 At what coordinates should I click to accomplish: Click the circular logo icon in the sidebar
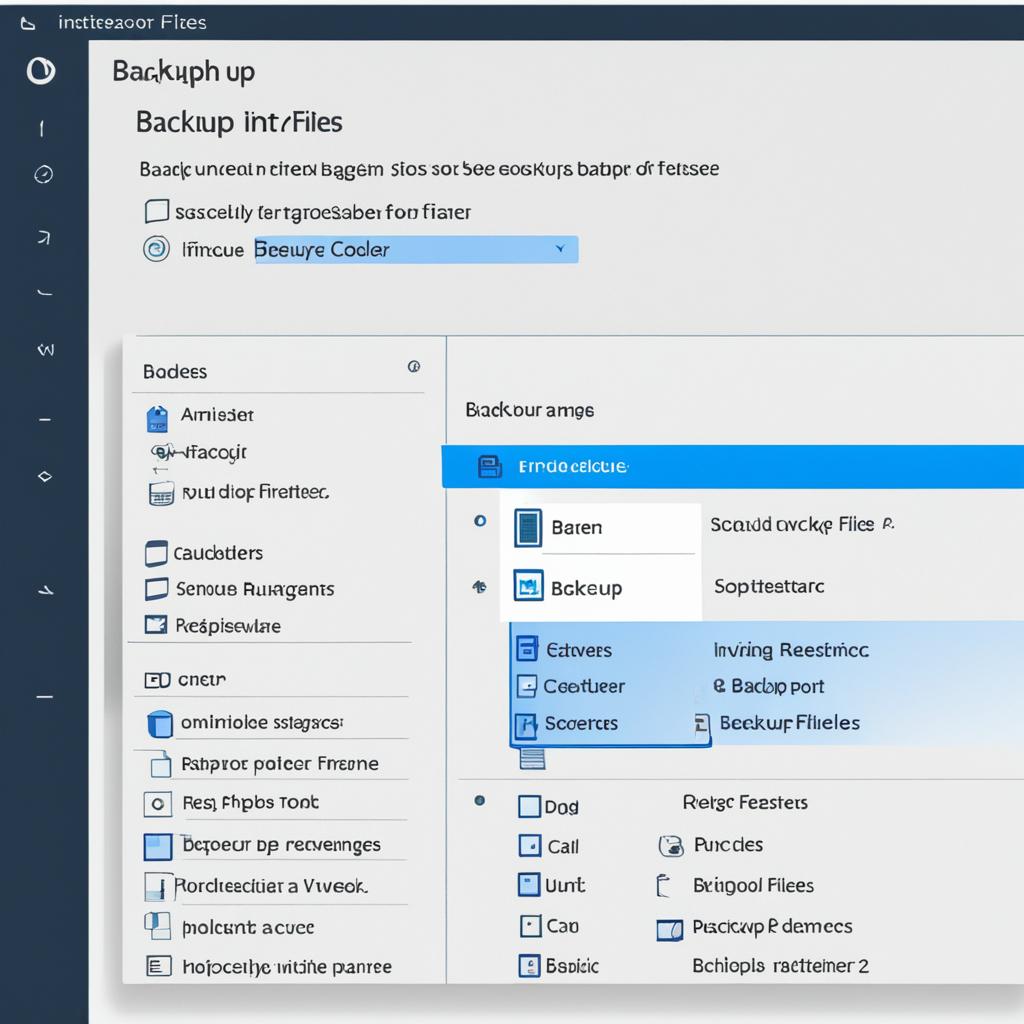pos(40,71)
